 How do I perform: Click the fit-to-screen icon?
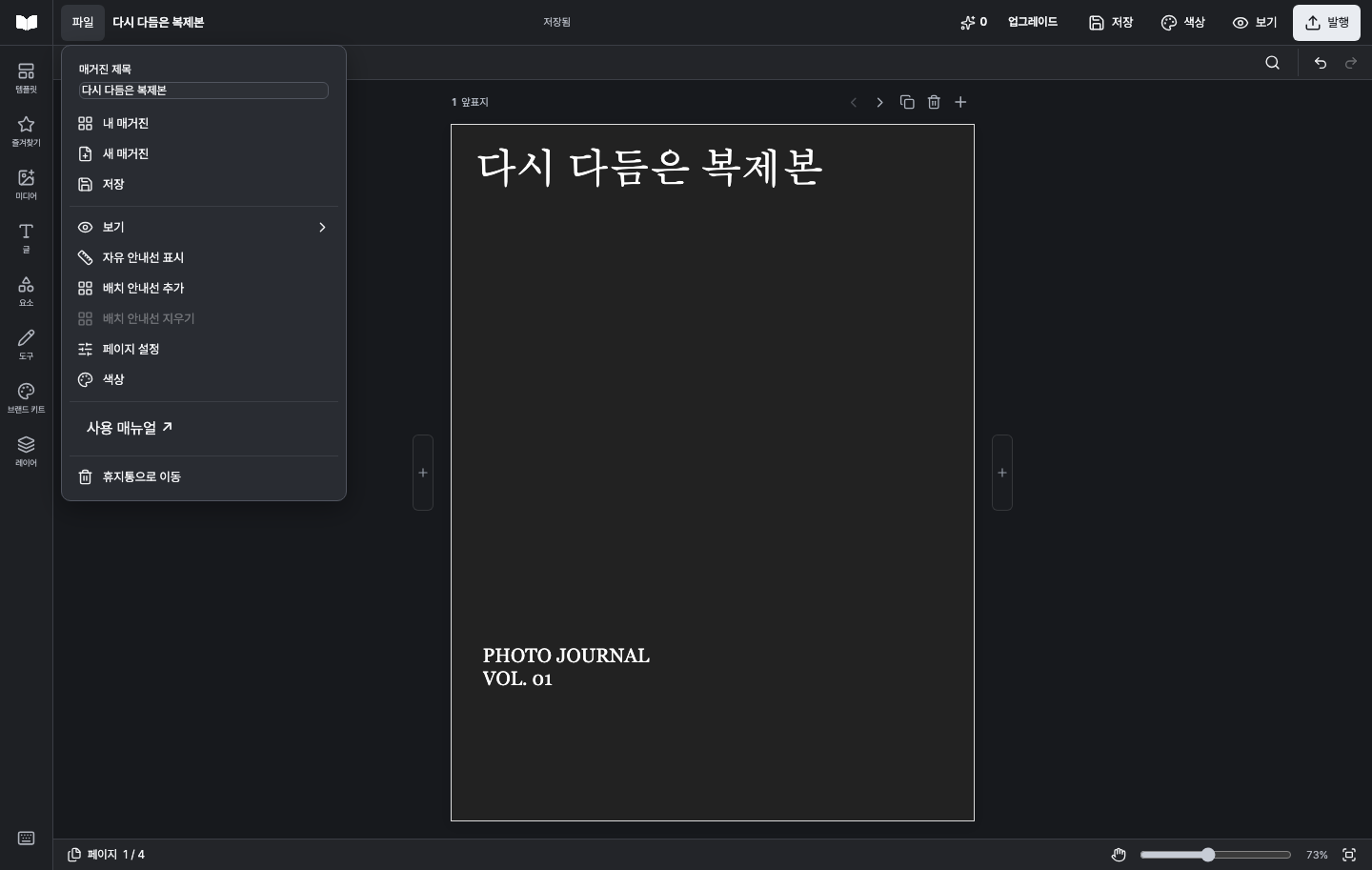[x=1349, y=855]
